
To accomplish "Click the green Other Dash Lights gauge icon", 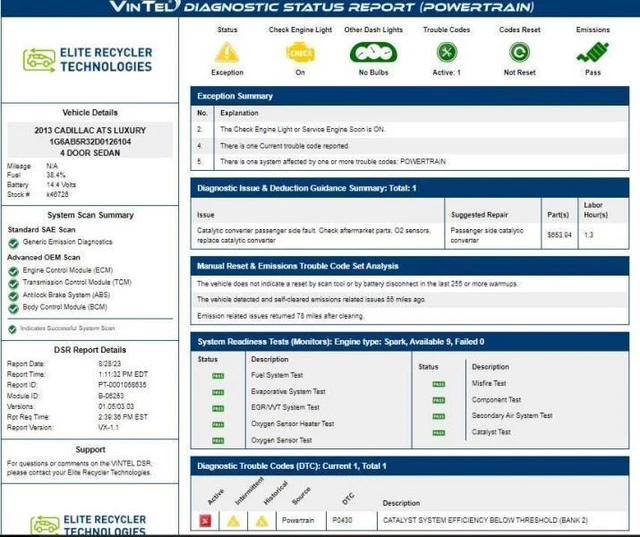I will tap(373, 53).
